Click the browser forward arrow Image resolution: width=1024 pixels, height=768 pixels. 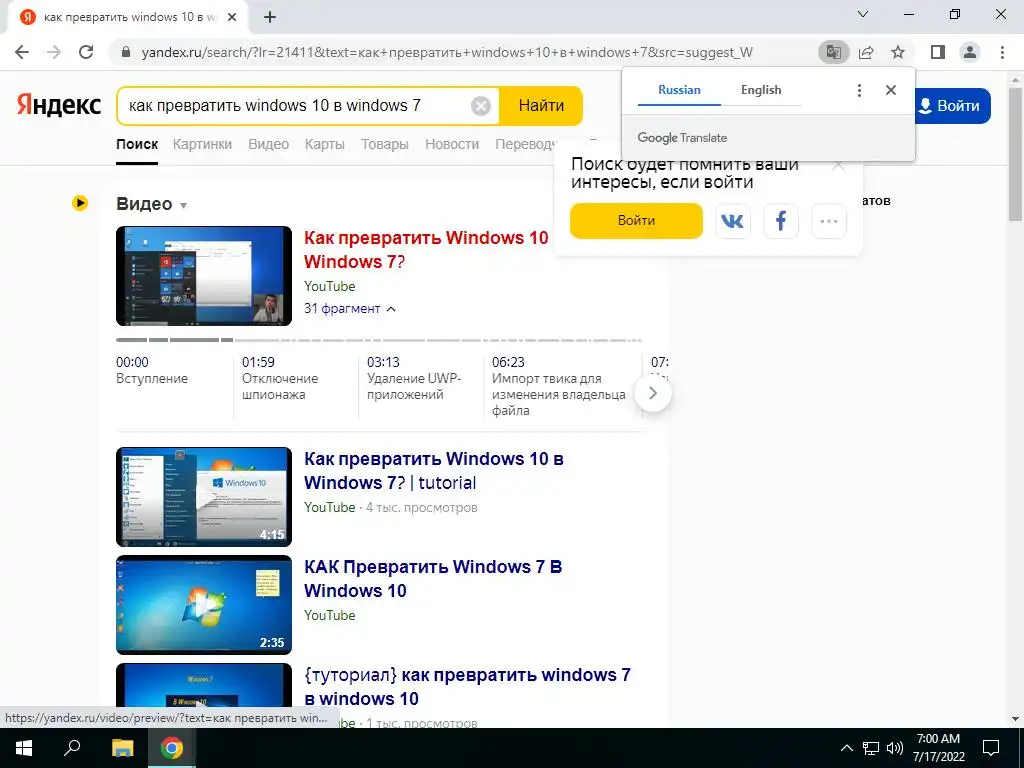pos(54,52)
